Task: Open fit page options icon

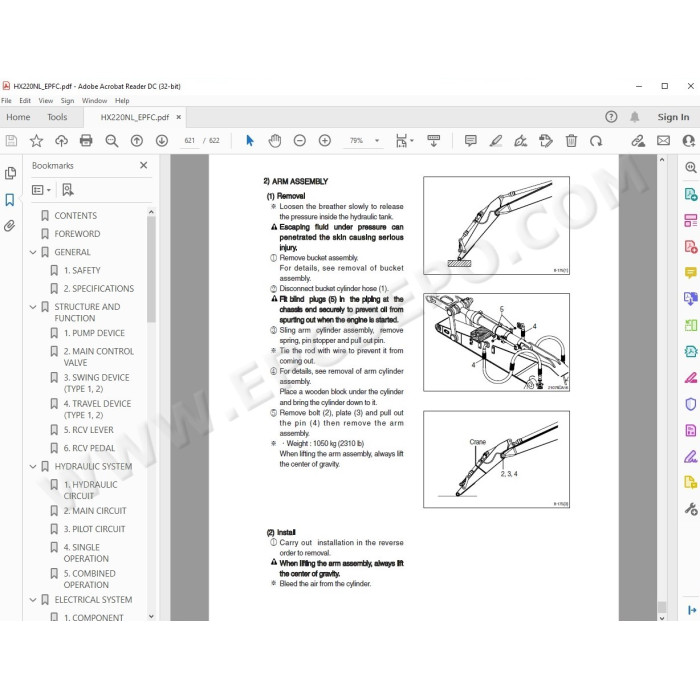Action: 404,141
